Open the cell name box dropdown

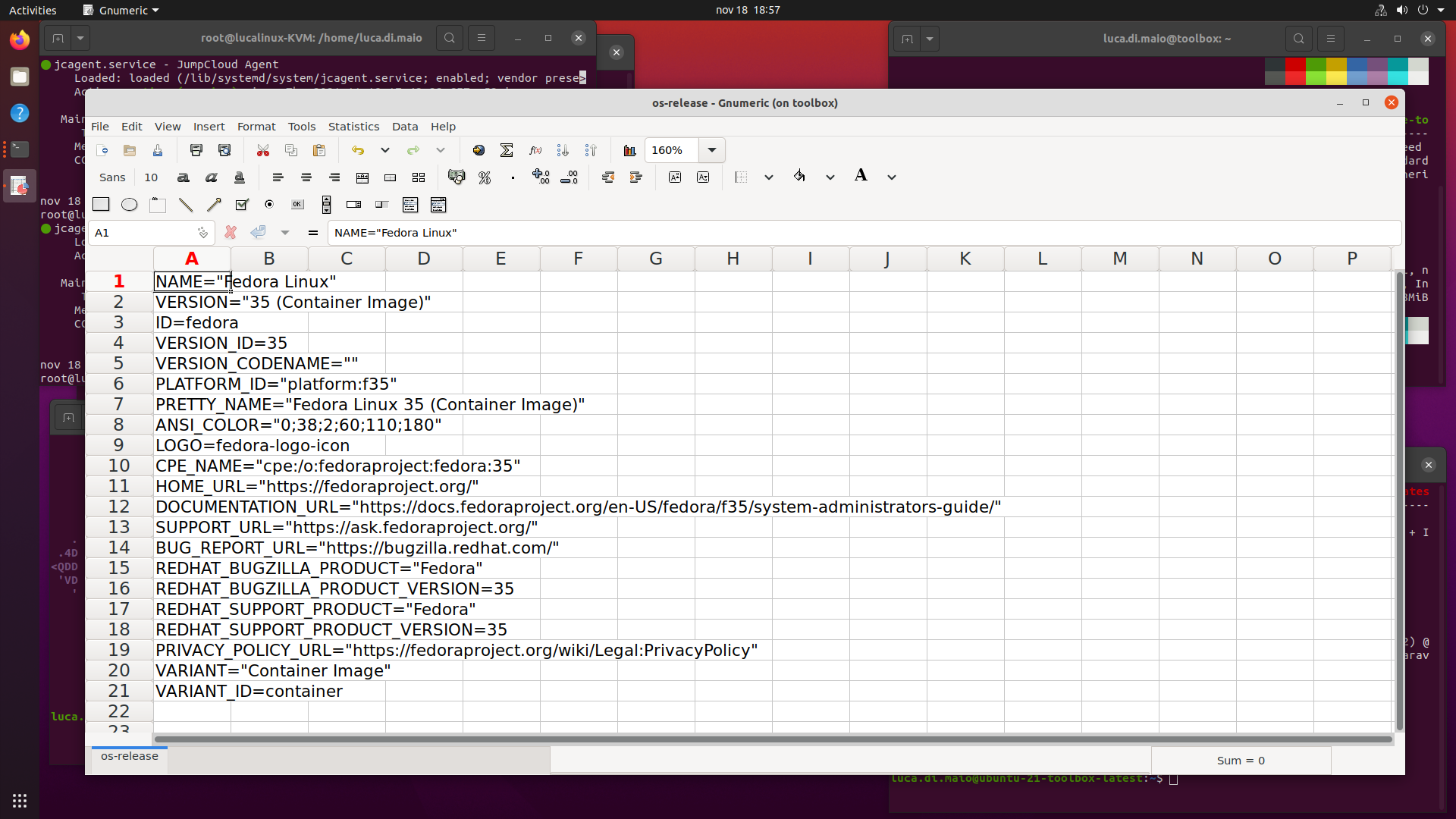202,233
